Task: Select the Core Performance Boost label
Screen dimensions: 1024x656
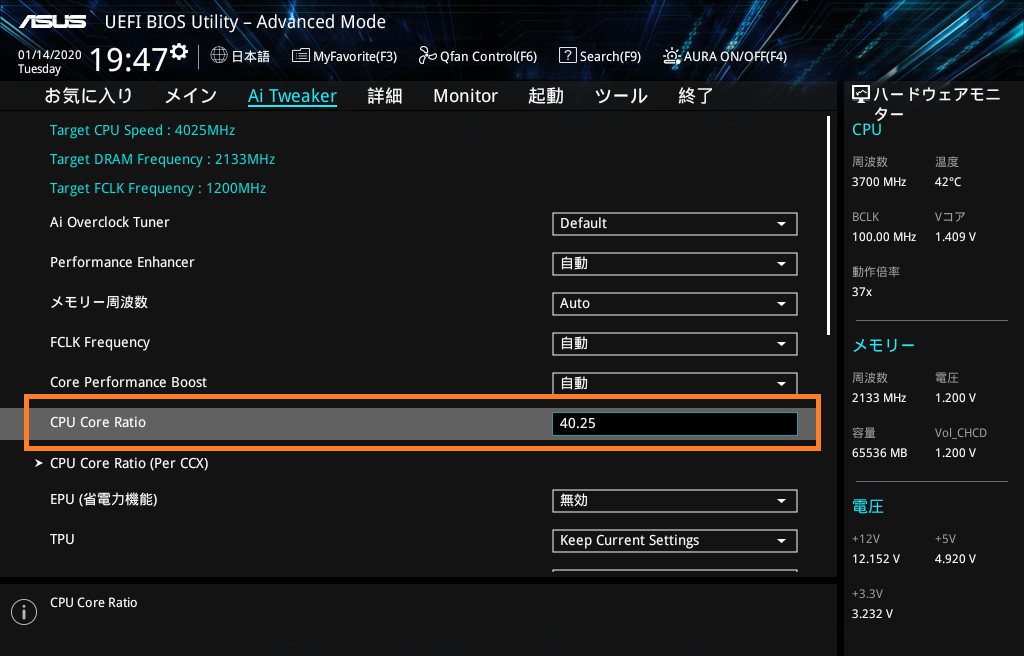Action: coord(128,382)
